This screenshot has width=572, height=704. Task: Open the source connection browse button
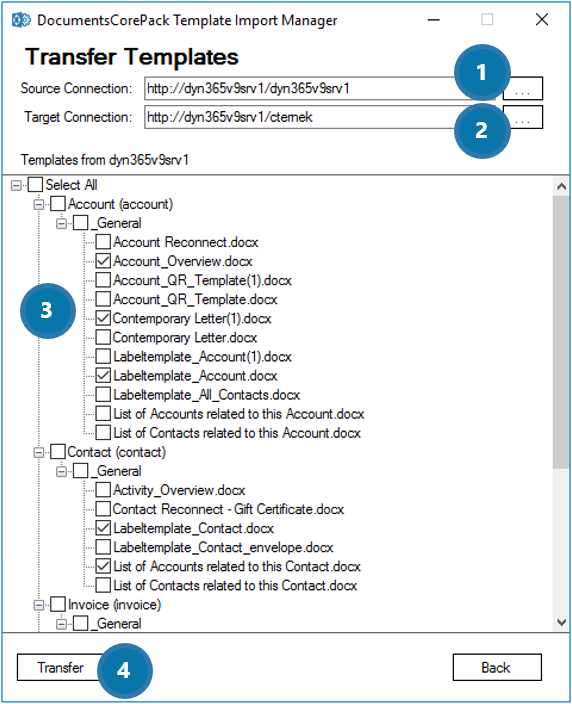tap(523, 88)
